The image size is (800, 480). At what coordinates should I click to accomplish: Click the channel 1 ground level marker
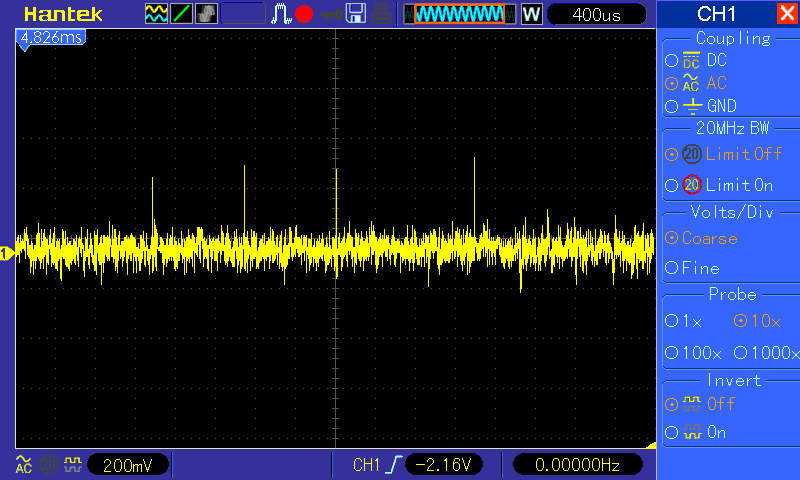click(x=7, y=254)
